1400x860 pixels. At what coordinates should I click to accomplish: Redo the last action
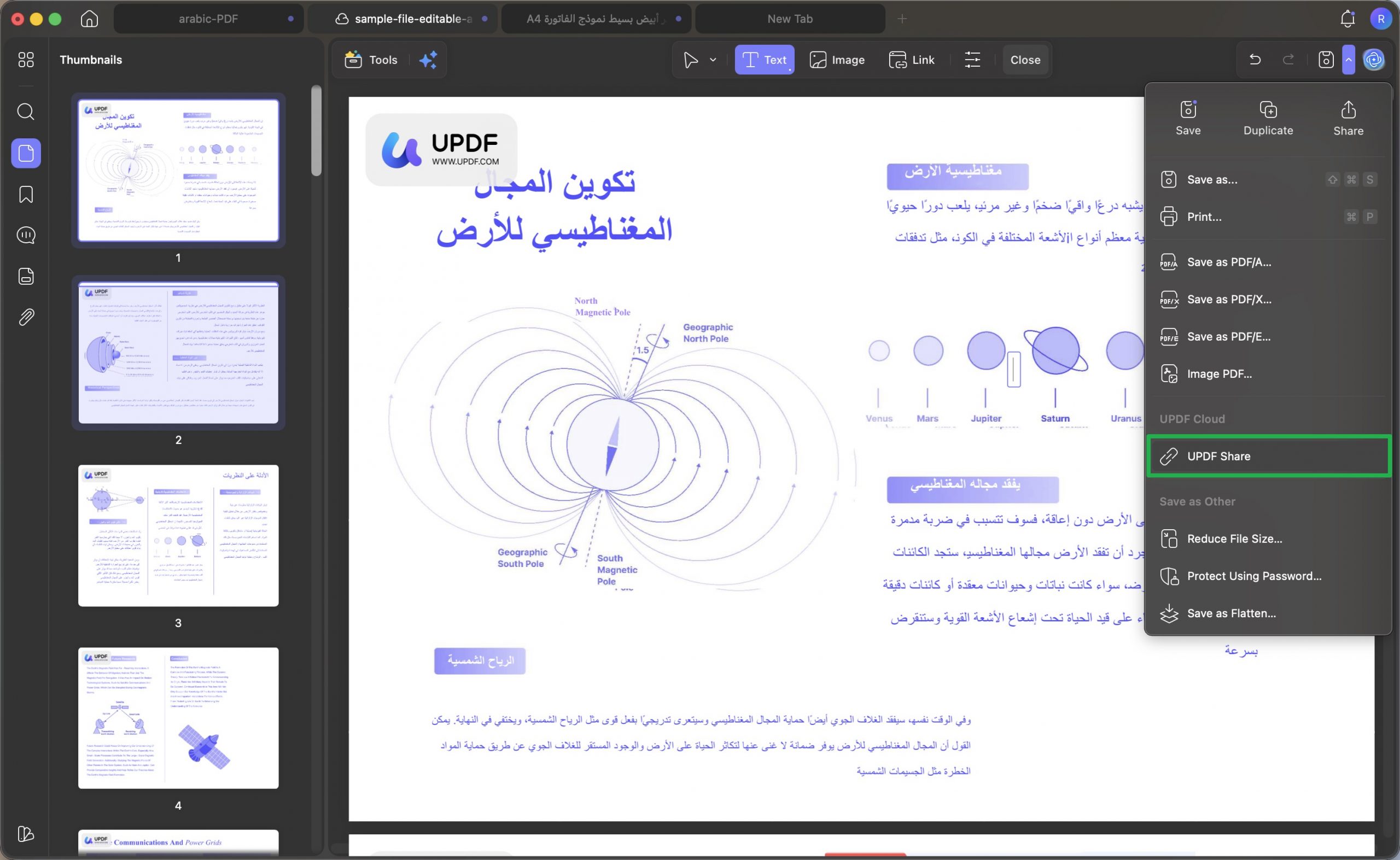click(1288, 59)
